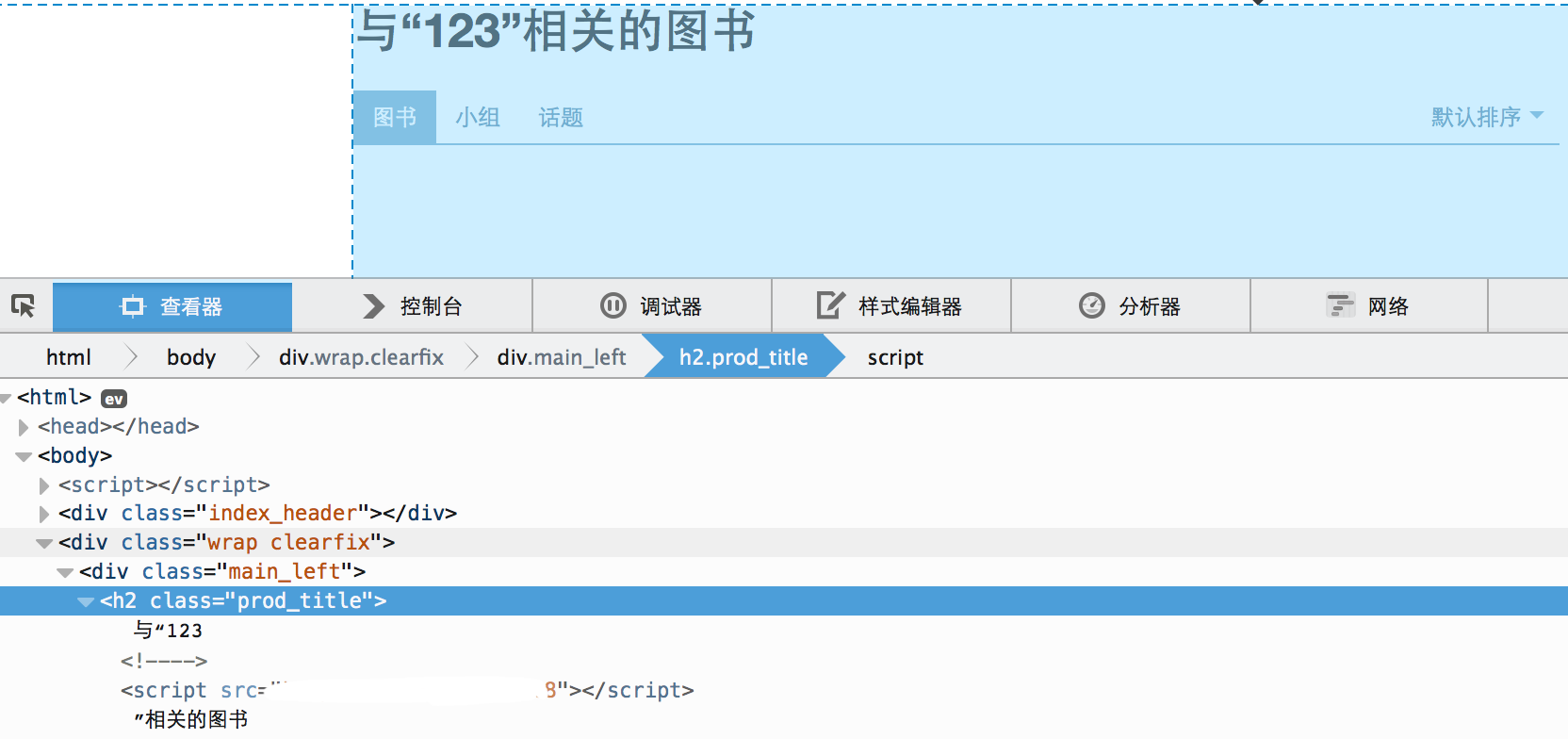1568x739 pixels.
Task: Select the h2 class prod_title row
Action: tap(784, 600)
